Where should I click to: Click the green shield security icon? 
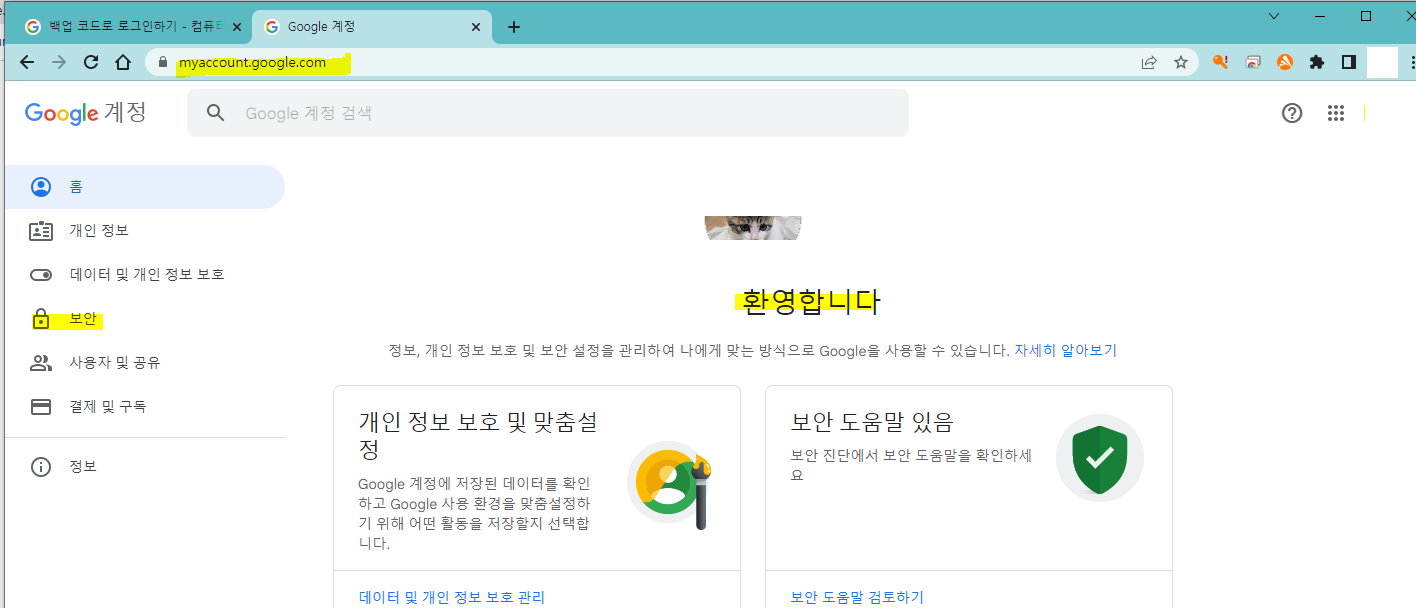1100,458
